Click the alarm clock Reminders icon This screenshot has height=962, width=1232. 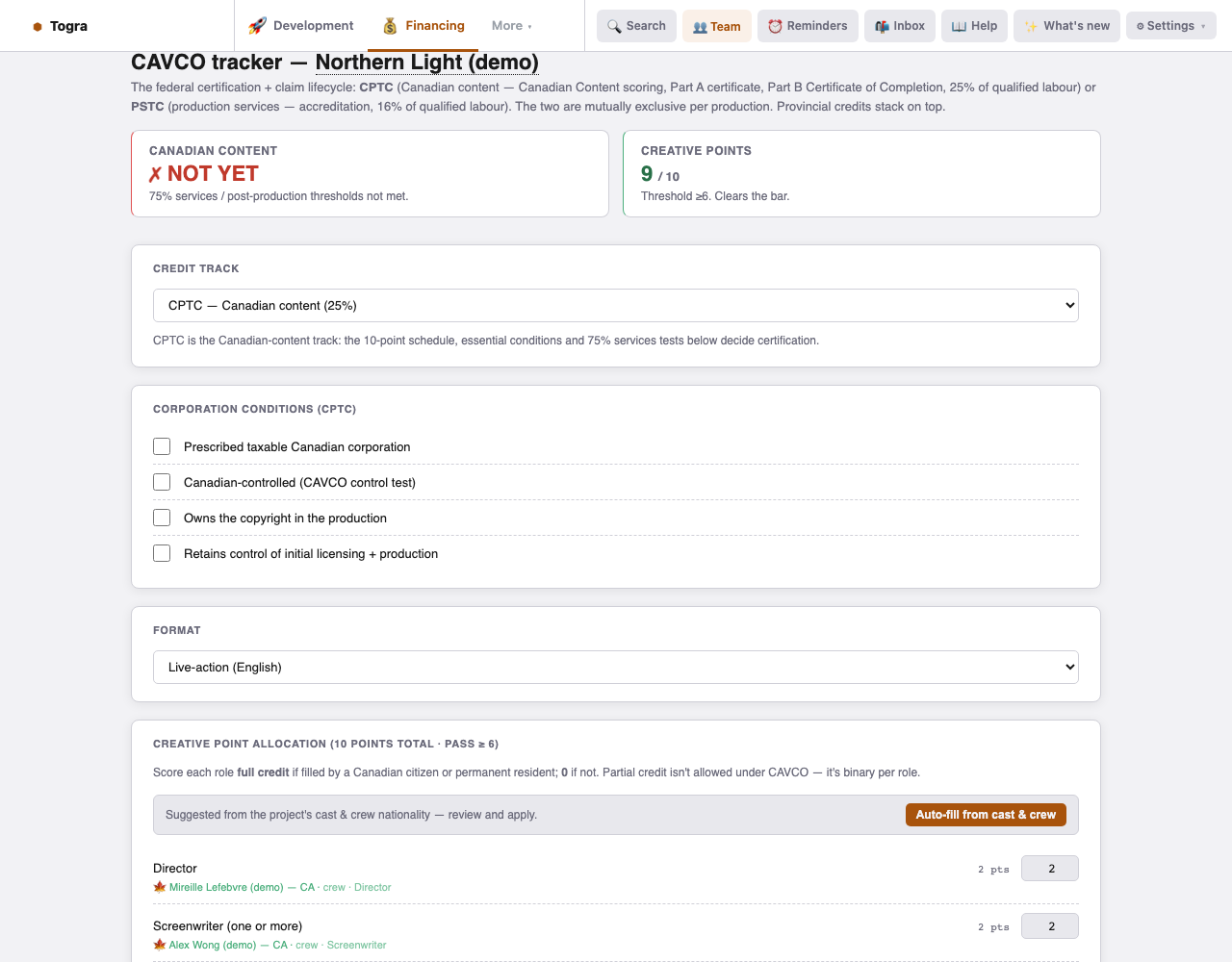tap(775, 26)
